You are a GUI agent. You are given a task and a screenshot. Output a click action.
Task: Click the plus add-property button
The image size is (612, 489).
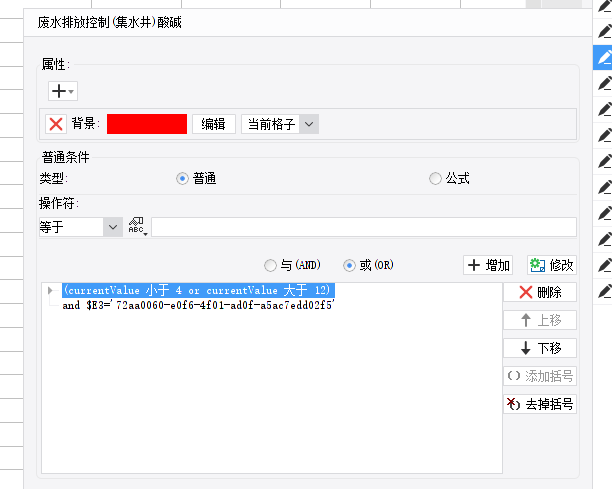click(62, 91)
